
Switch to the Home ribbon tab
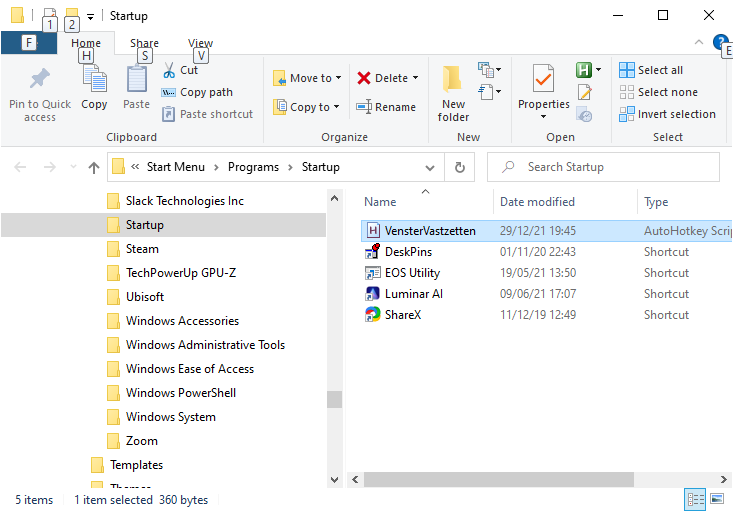[x=86, y=43]
